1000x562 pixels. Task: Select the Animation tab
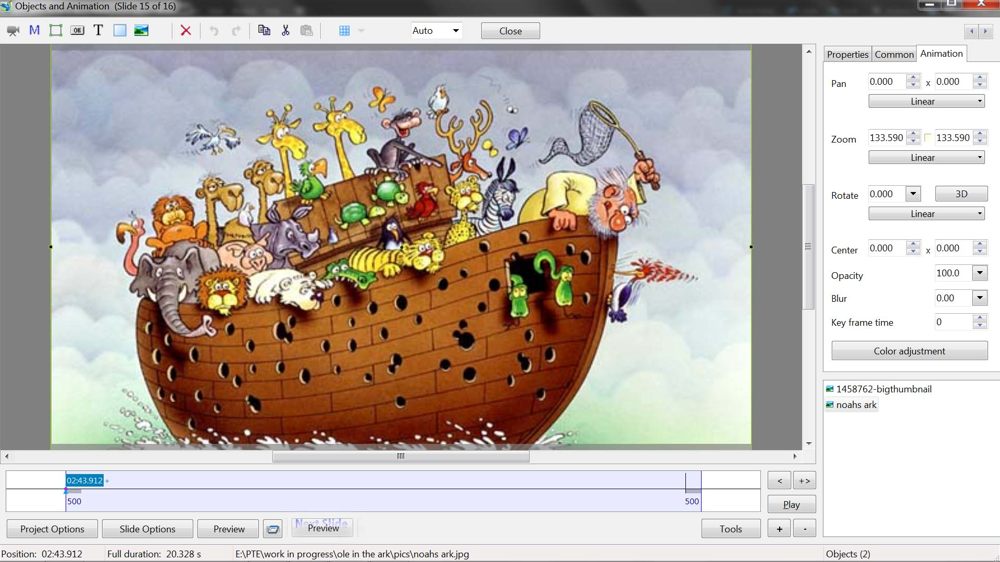(x=941, y=54)
